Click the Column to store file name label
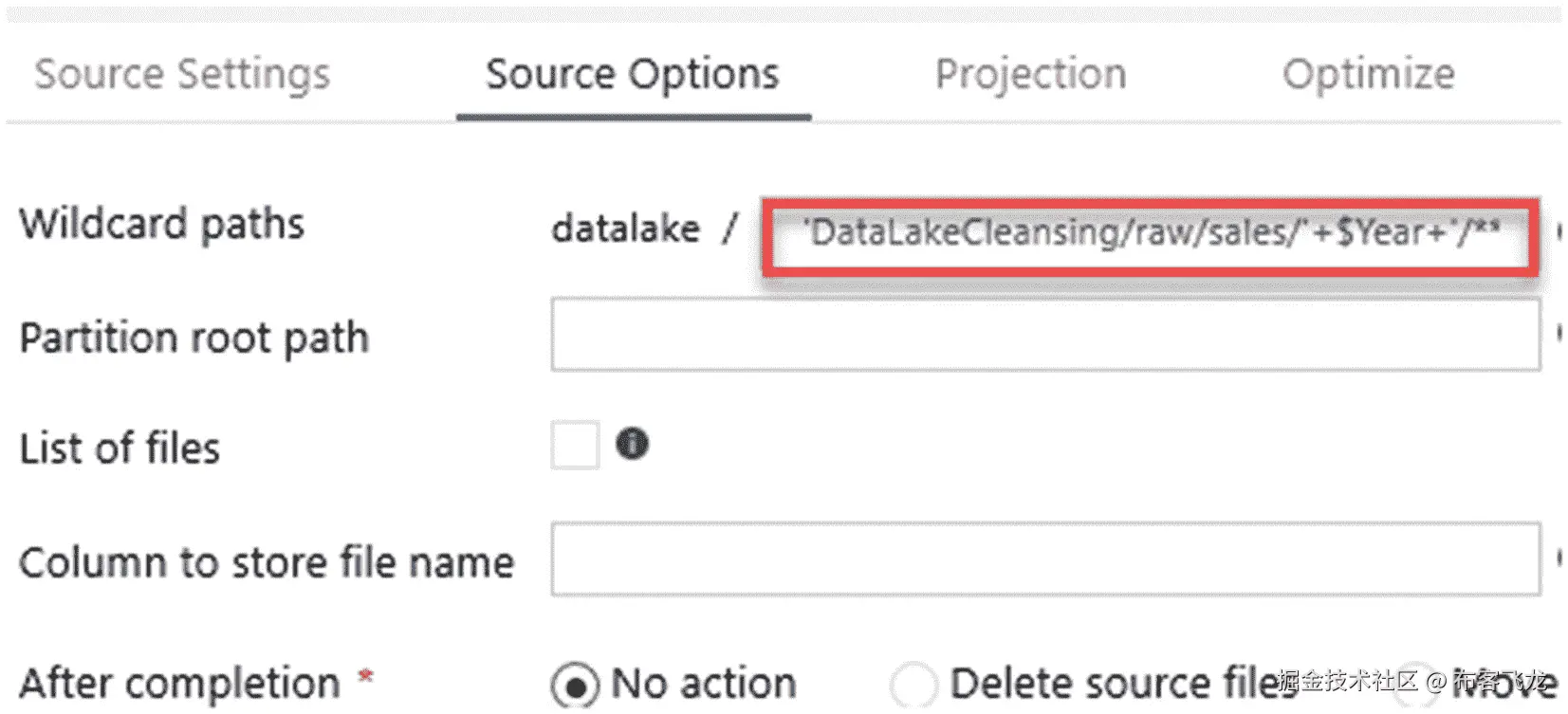 [x=267, y=562]
